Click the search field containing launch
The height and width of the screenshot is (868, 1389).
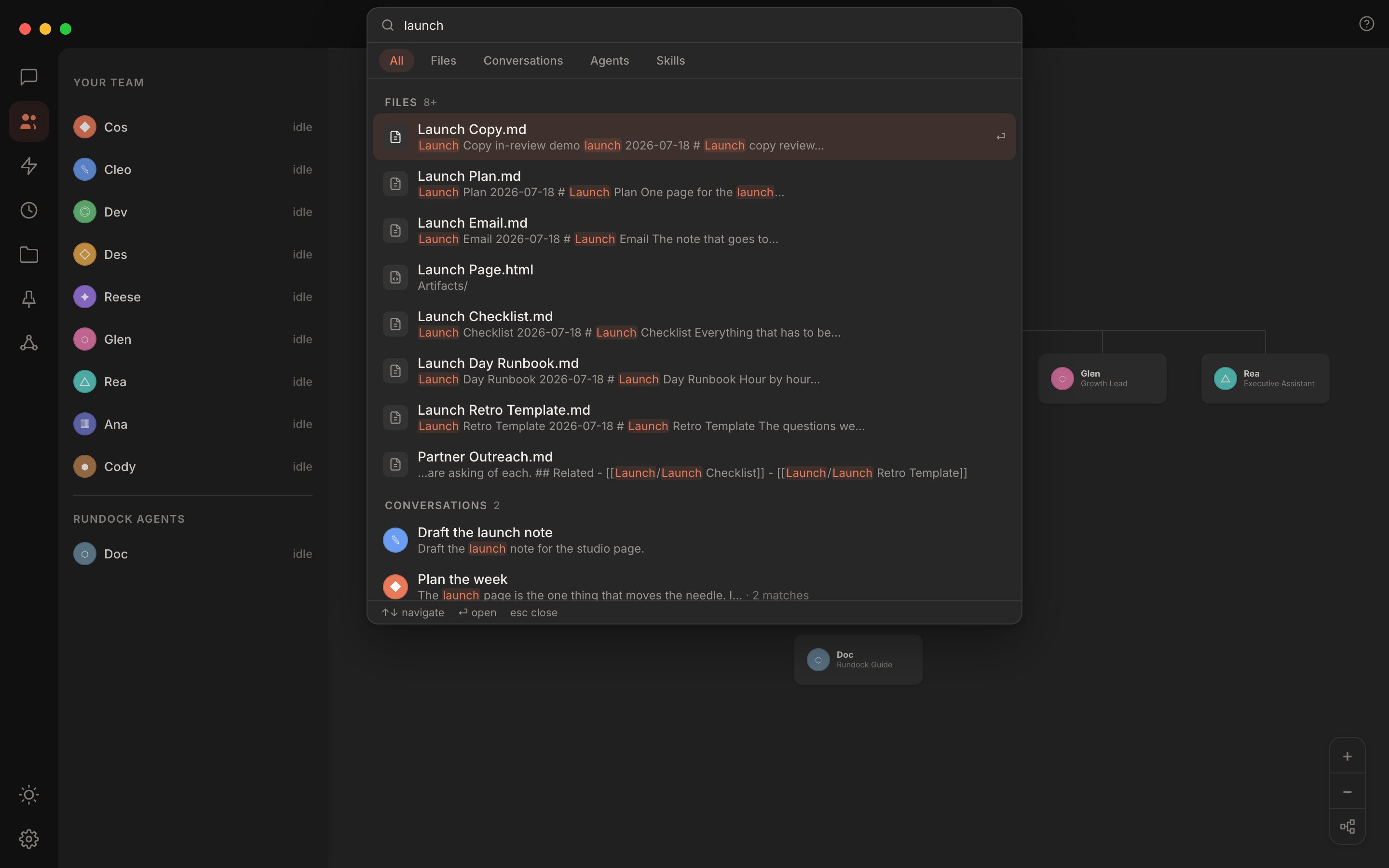[694, 25]
